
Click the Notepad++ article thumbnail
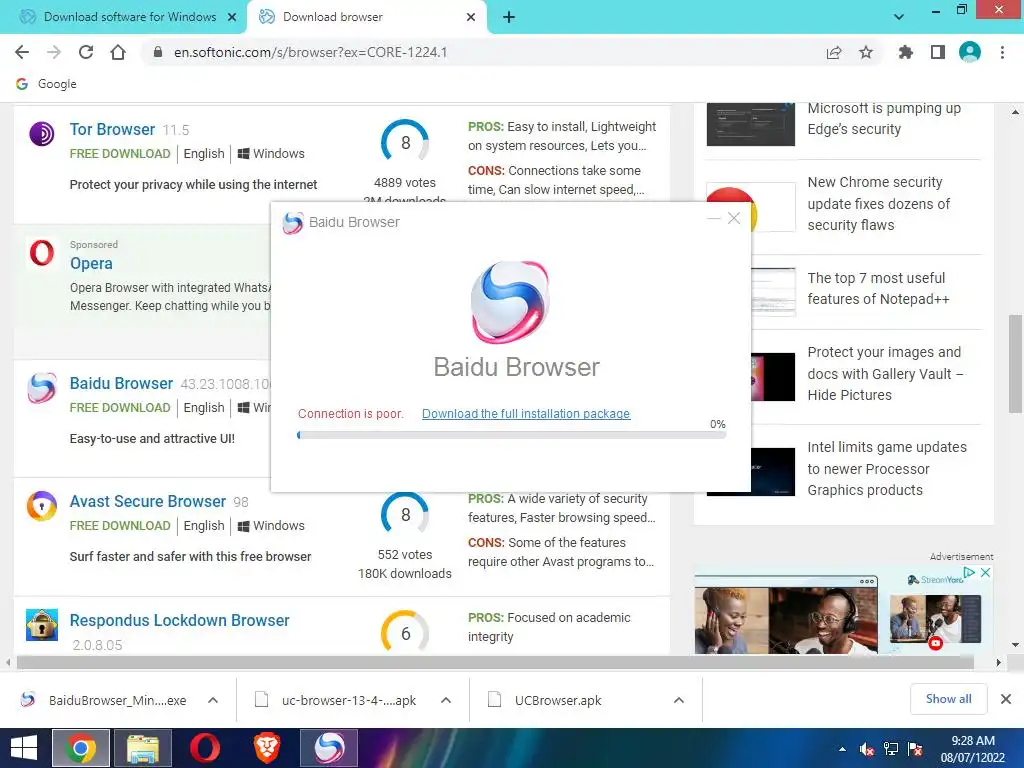773,292
